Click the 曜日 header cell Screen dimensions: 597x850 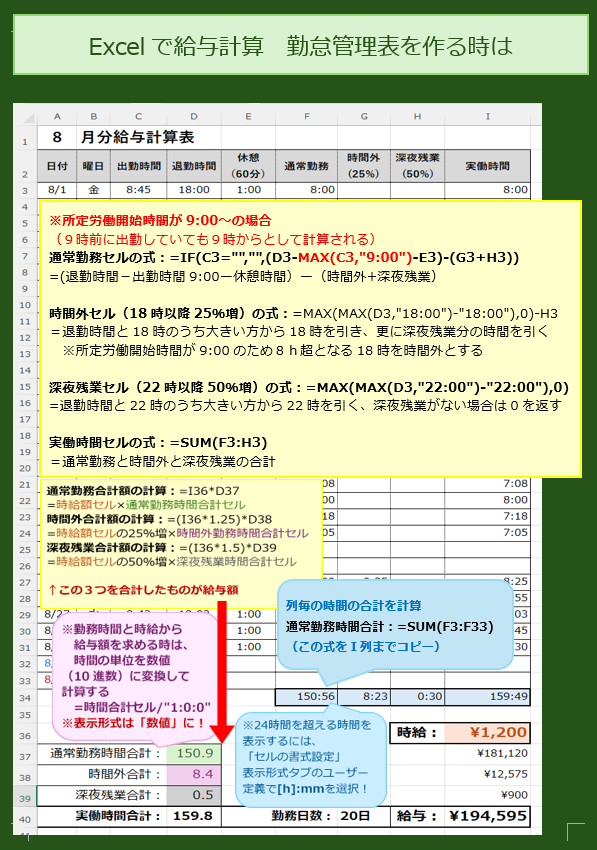point(94,166)
